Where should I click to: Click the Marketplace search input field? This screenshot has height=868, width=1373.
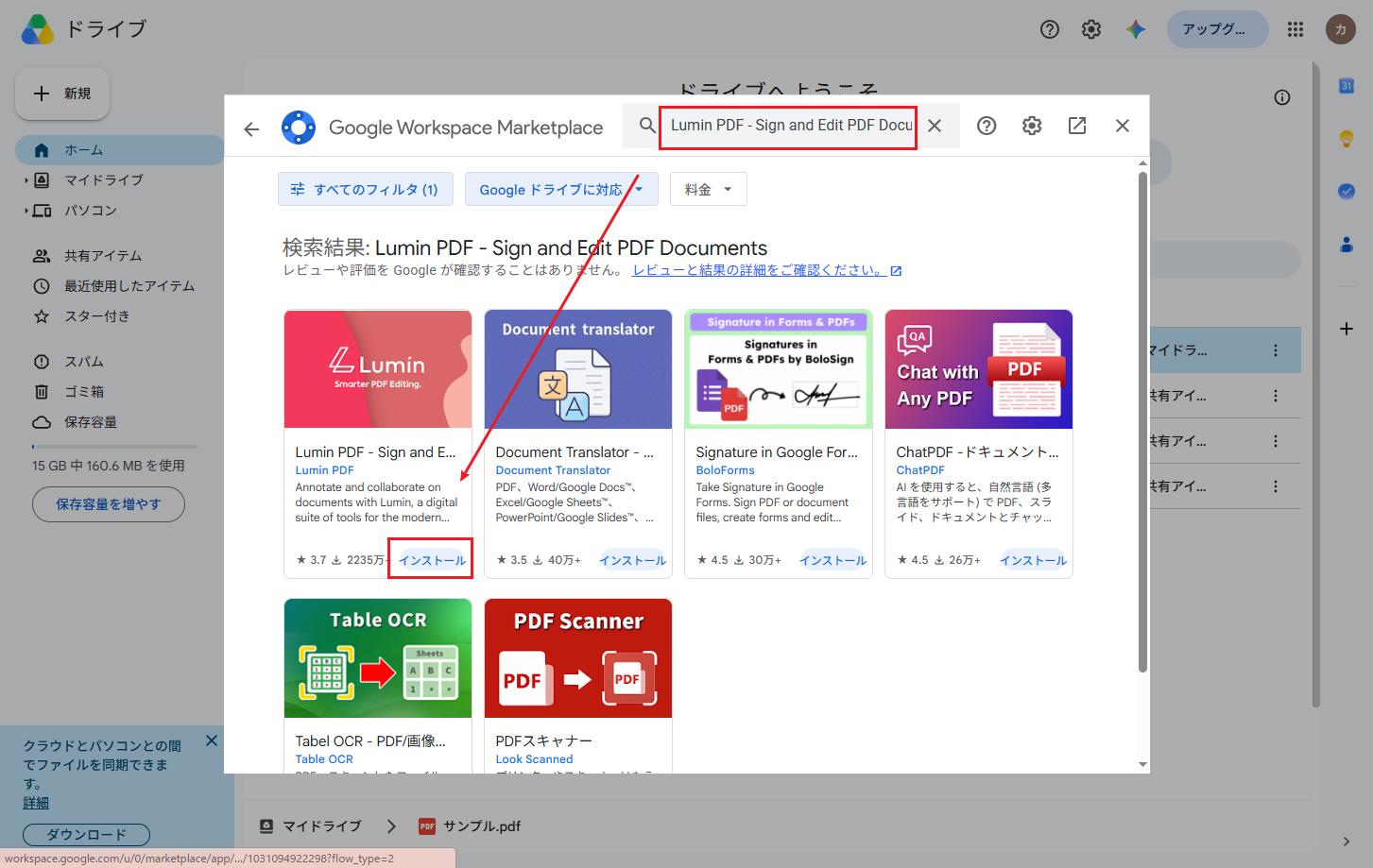click(791, 126)
